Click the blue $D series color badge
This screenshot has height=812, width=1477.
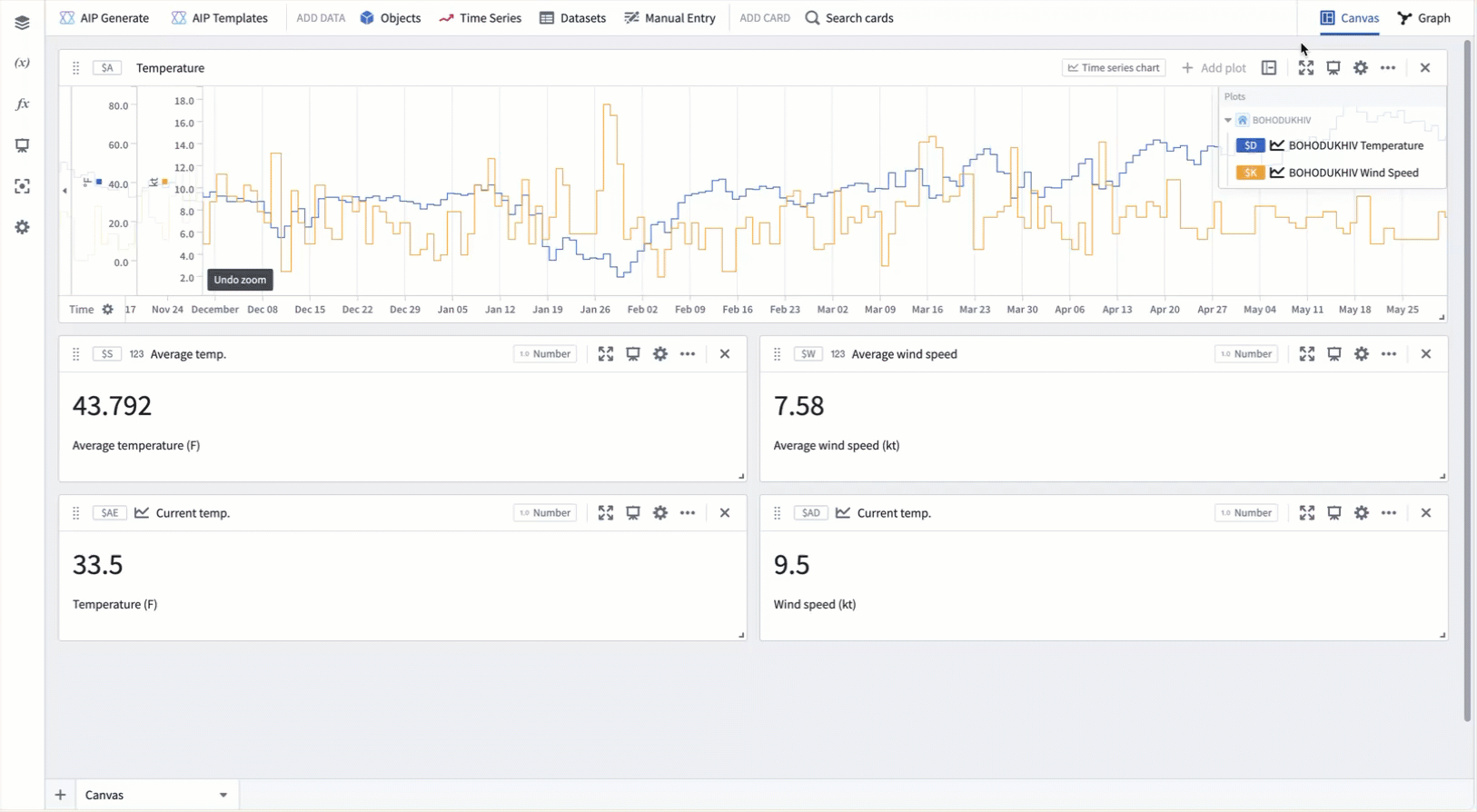coord(1250,146)
